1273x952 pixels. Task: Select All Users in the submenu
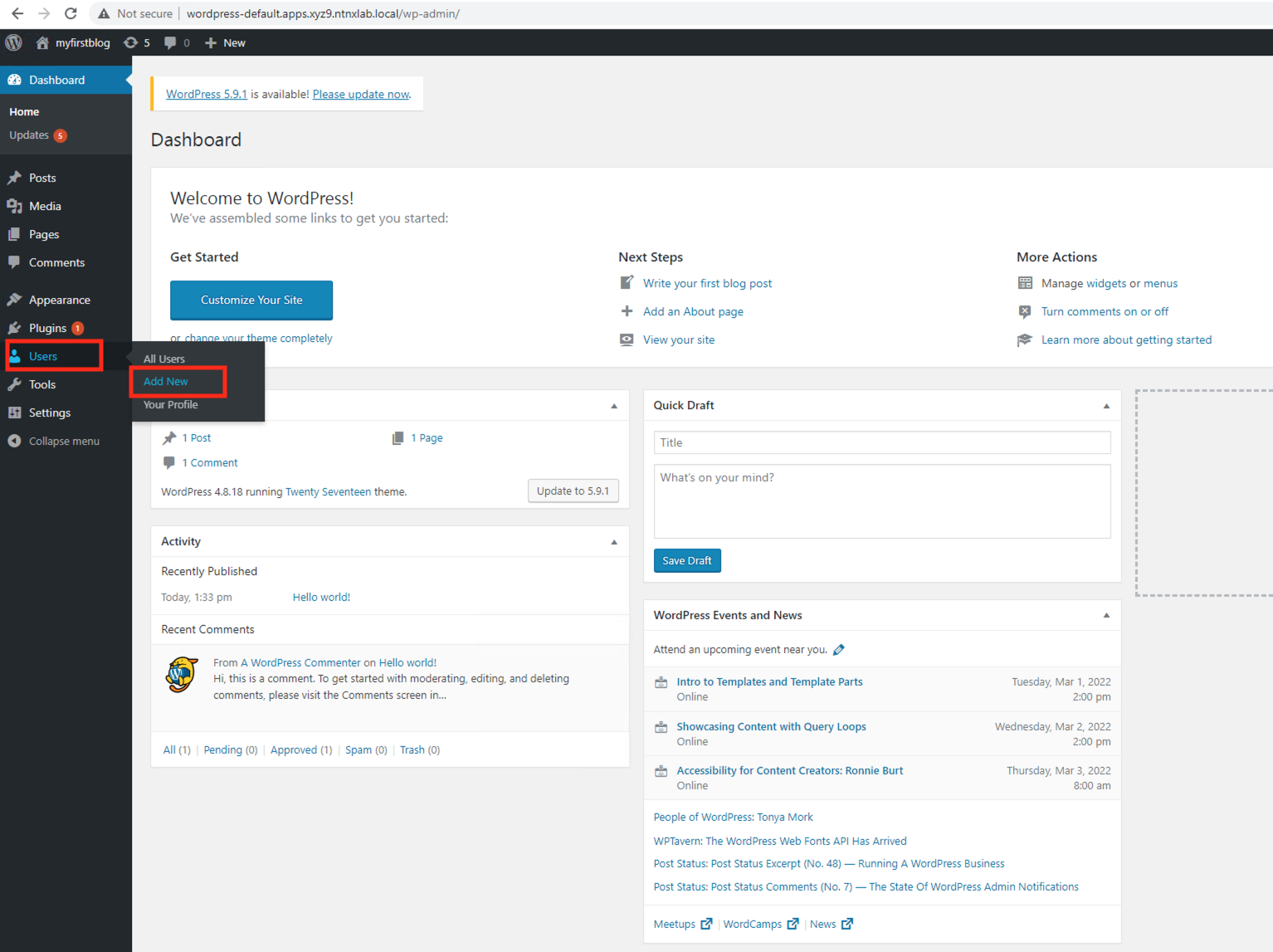pyautogui.click(x=164, y=359)
